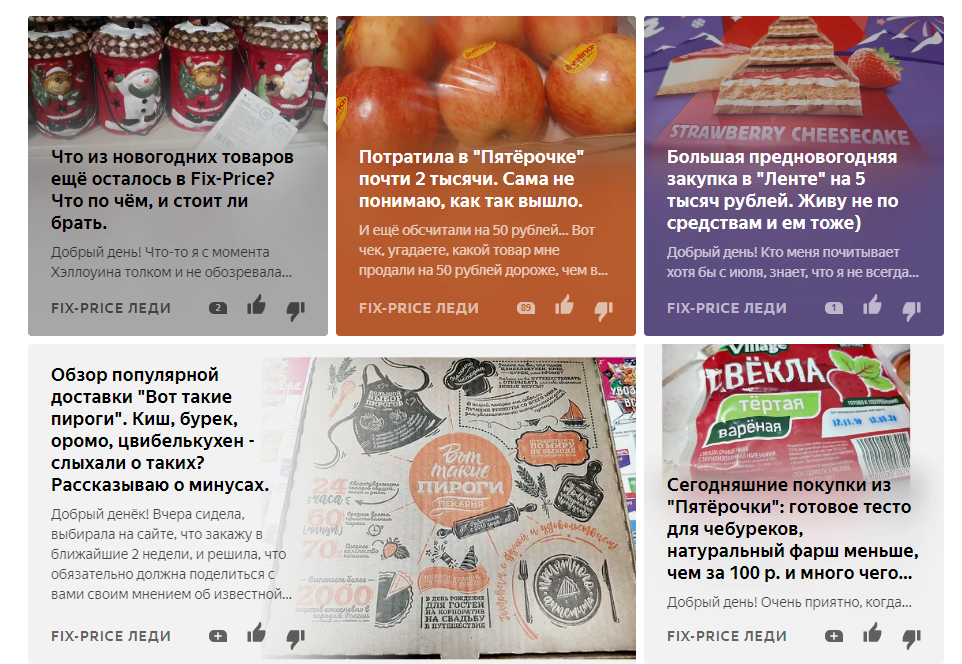Open comments on the Fix-Price New Year article

(x=218, y=308)
